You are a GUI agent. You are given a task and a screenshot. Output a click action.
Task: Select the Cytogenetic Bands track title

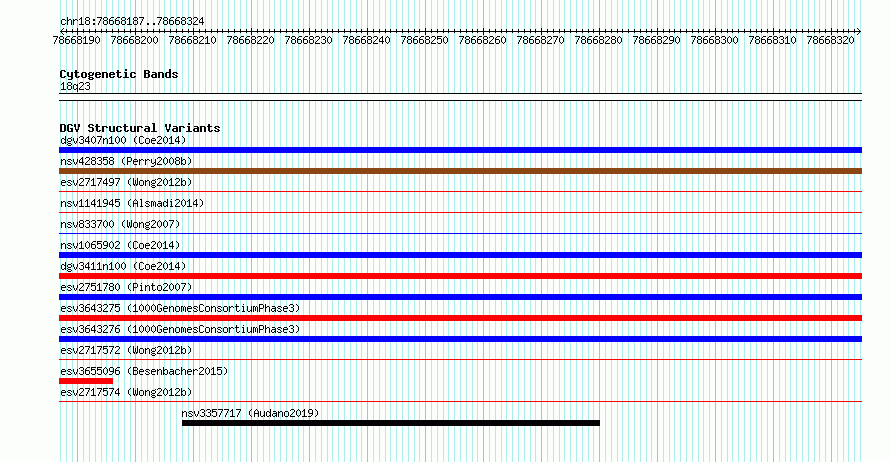click(119, 74)
